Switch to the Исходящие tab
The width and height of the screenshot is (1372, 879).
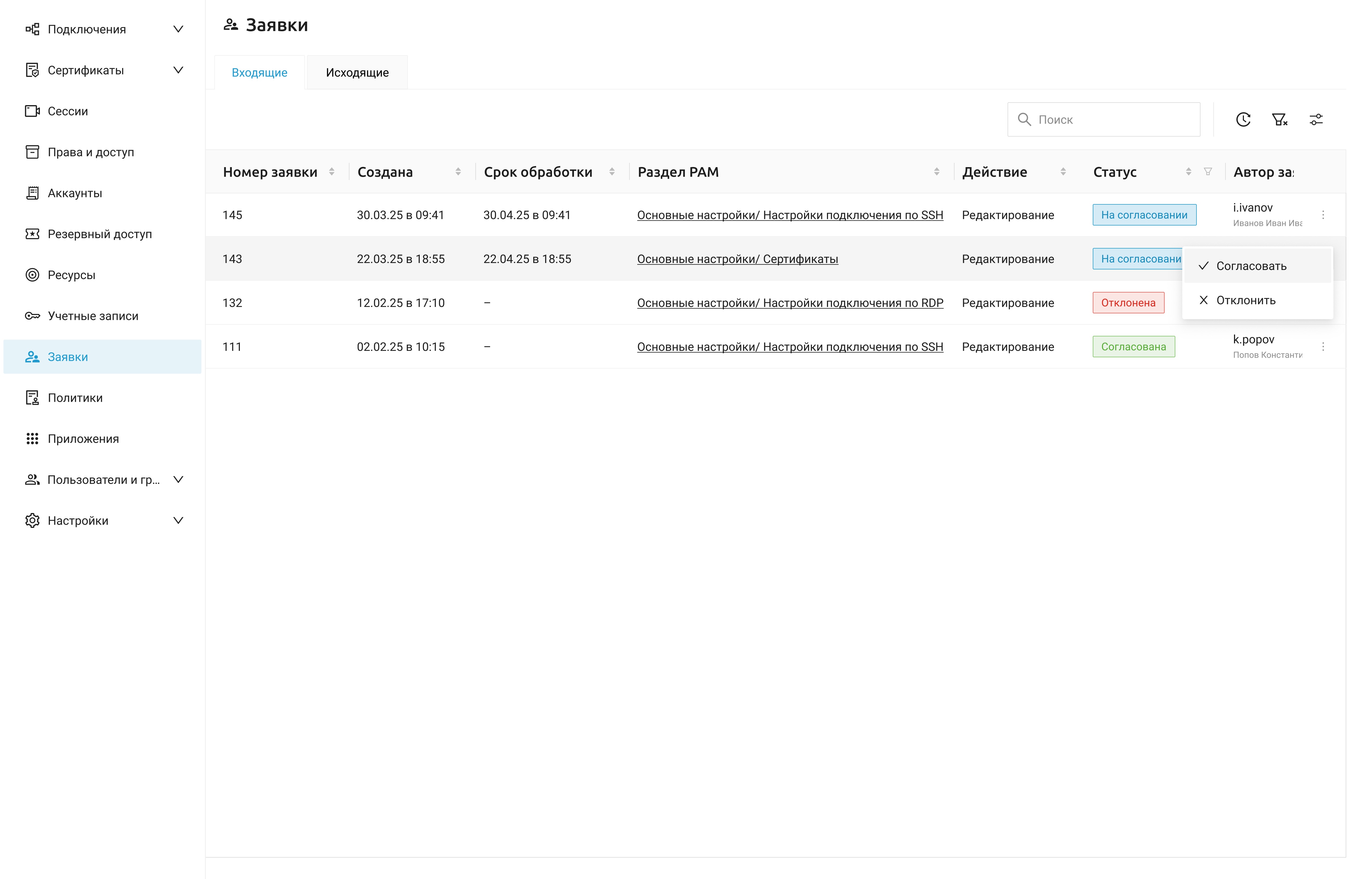point(357,73)
